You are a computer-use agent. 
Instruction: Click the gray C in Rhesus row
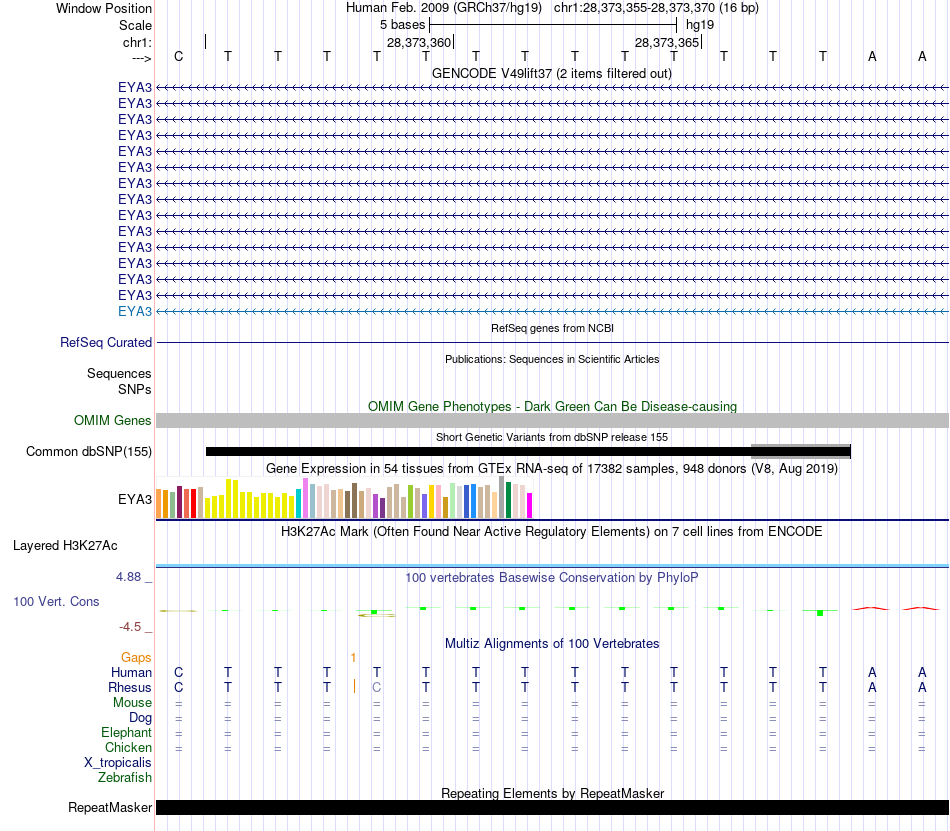coord(377,687)
